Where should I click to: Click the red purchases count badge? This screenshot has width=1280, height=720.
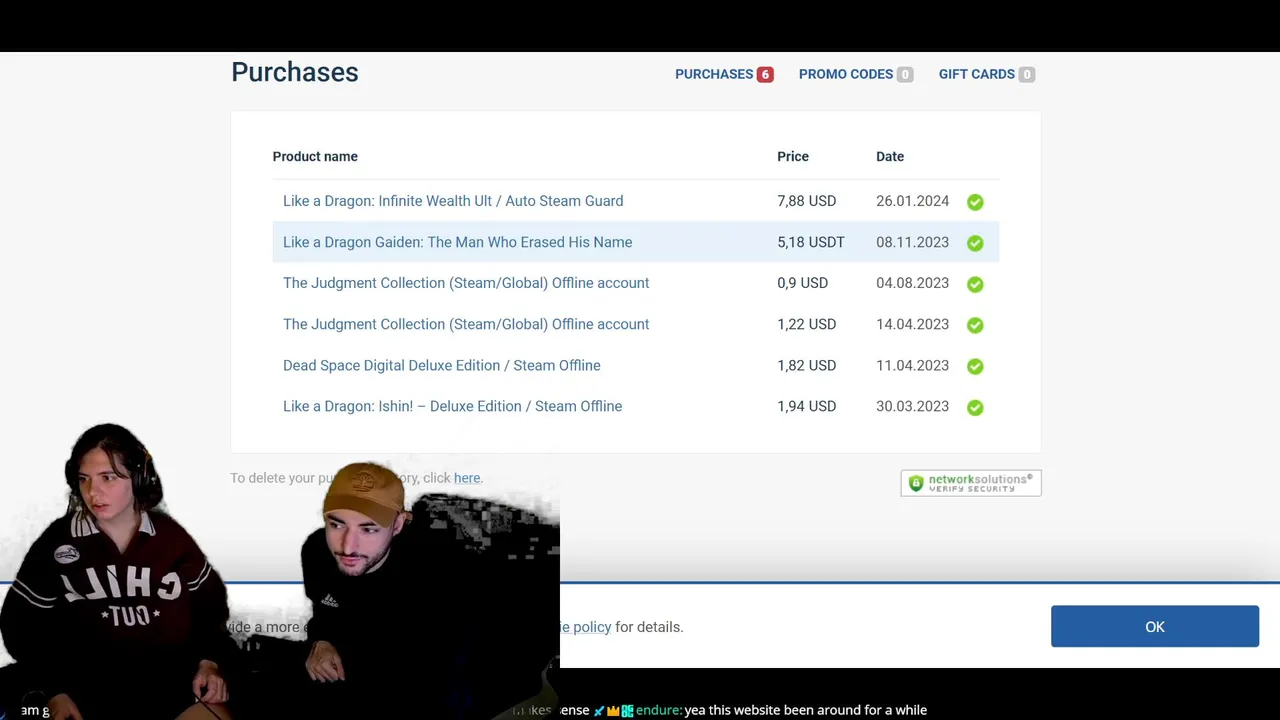765,74
